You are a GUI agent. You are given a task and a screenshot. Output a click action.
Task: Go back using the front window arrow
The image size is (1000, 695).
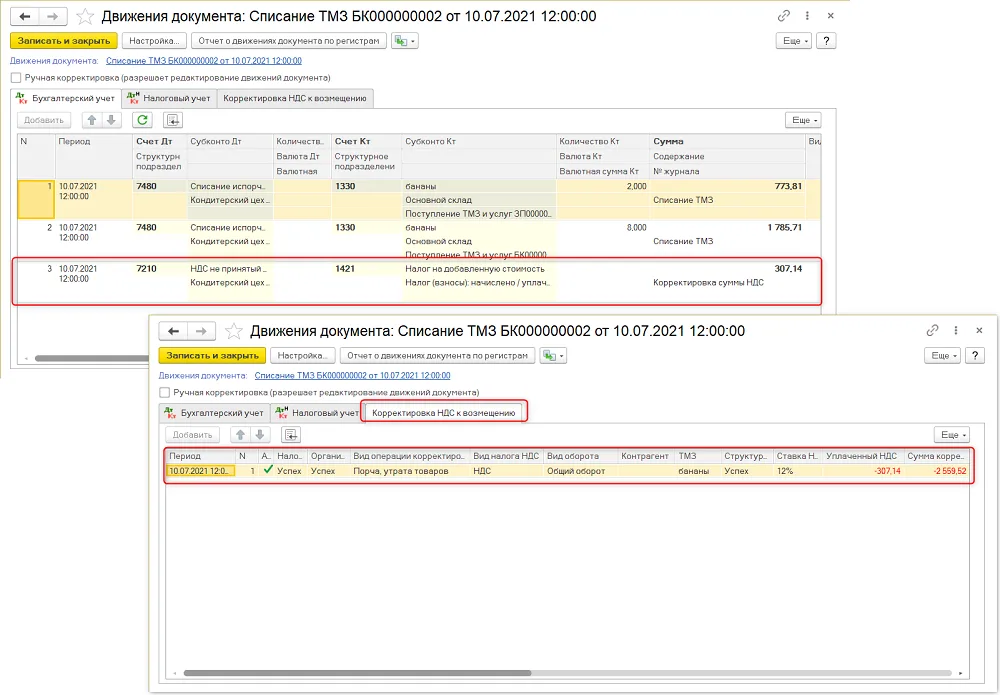(x=173, y=331)
